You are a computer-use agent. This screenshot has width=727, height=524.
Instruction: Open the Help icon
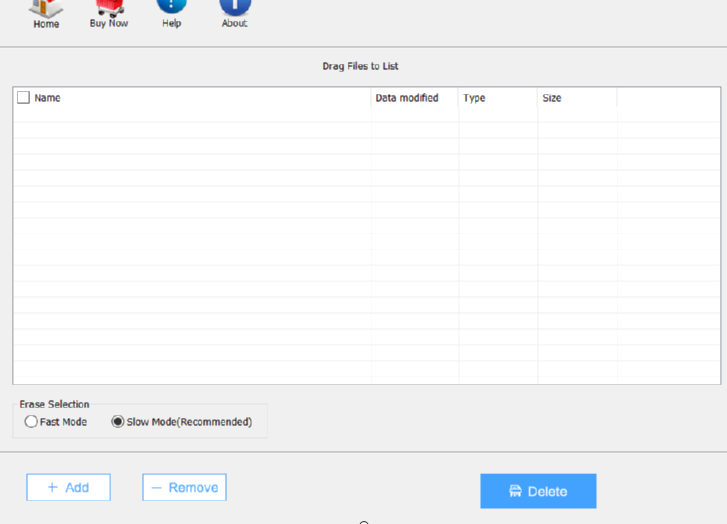172,7
